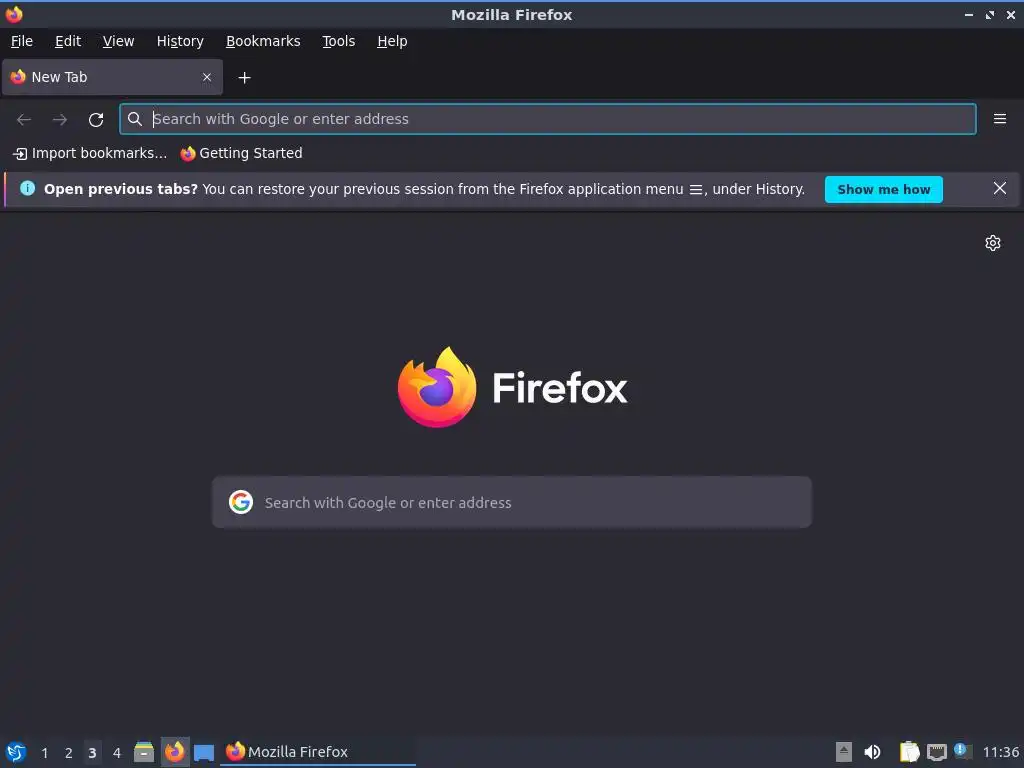
Task: Click the Firefox icon in title bar
Action: click(14, 14)
